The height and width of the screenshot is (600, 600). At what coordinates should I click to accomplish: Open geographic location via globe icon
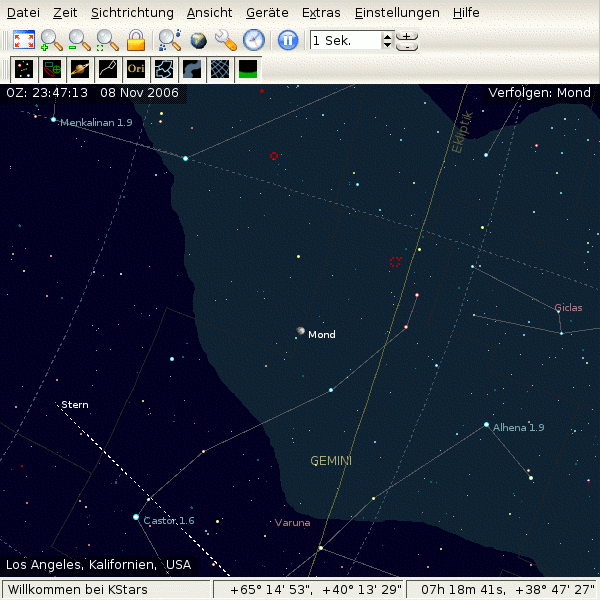(198, 40)
